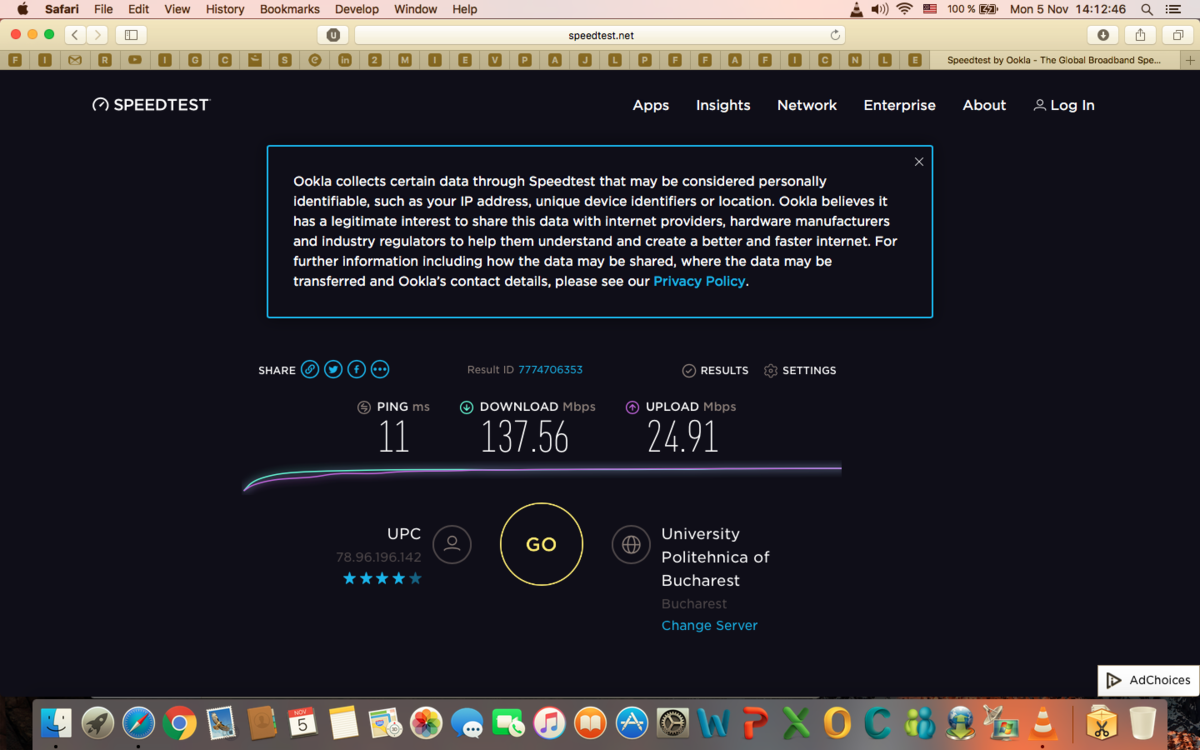Open the Bookmarks menu
This screenshot has height=750, width=1200.
click(290, 9)
